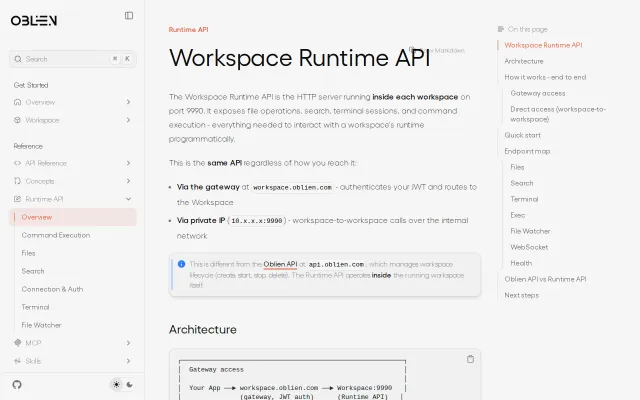This screenshot has width=640, height=400.
Task: Open the Search page in sidebar
Action: point(33,271)
